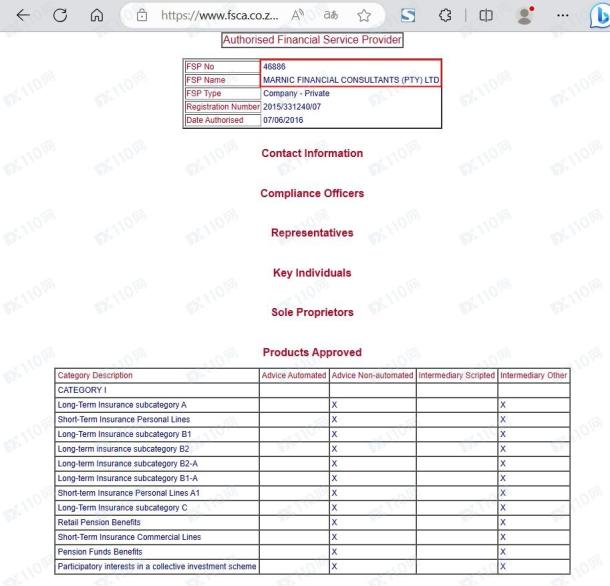Screen dimensions: 610x586
Task: Click Advice Non-automated X for Retail Pension Benefits
Action: coord(334,522)
